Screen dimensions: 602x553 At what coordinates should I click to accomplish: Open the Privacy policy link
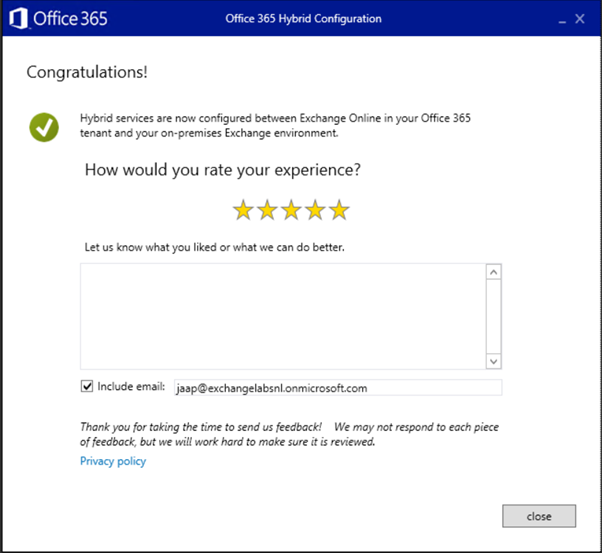[x=113, y=461]
